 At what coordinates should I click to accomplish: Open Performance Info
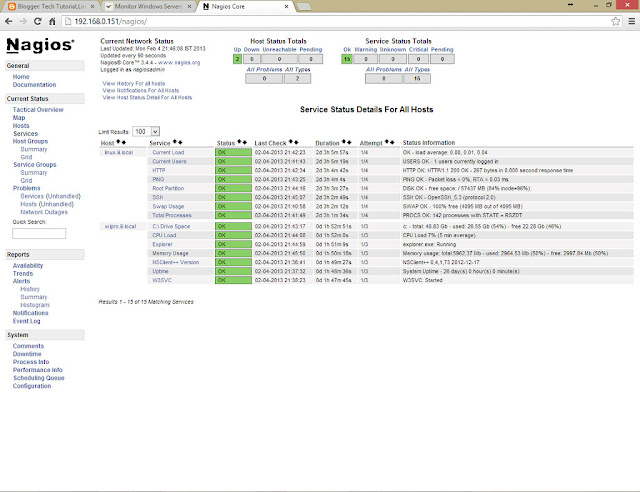tap(38, 370)
